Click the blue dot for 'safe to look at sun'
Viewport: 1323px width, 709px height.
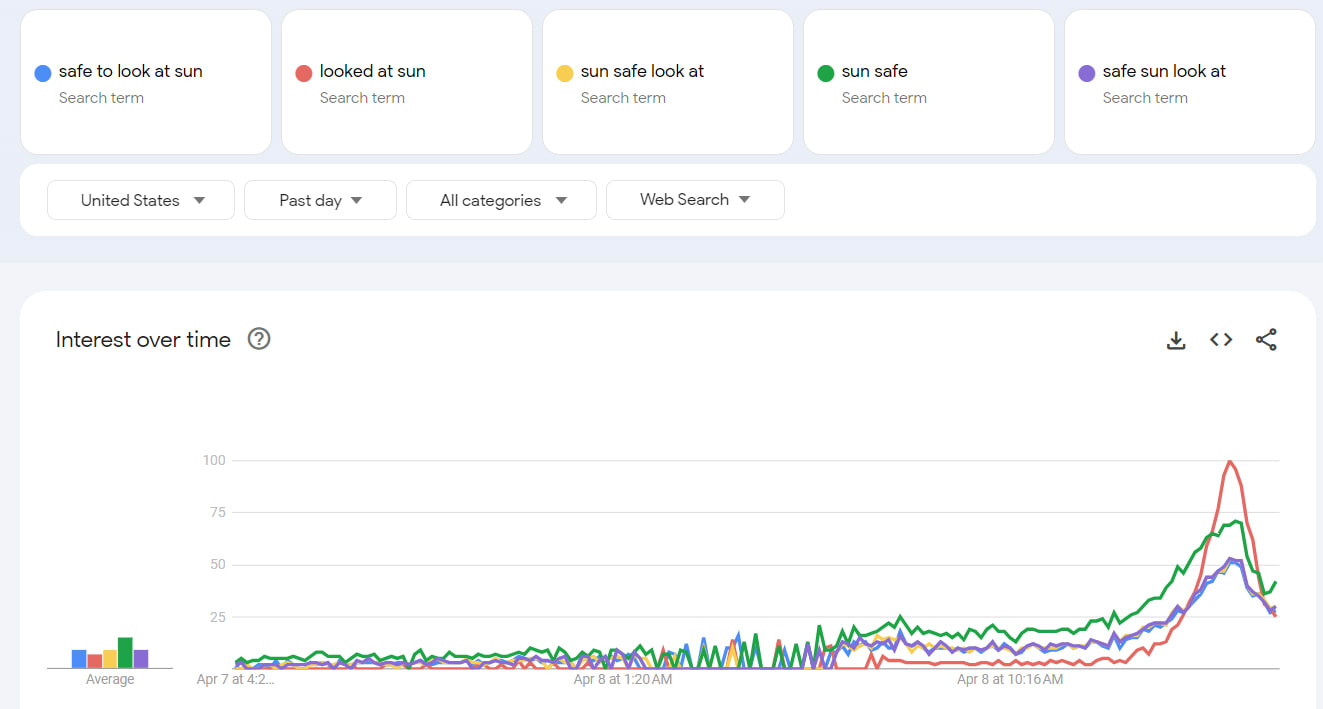click(x=43, y=73)
